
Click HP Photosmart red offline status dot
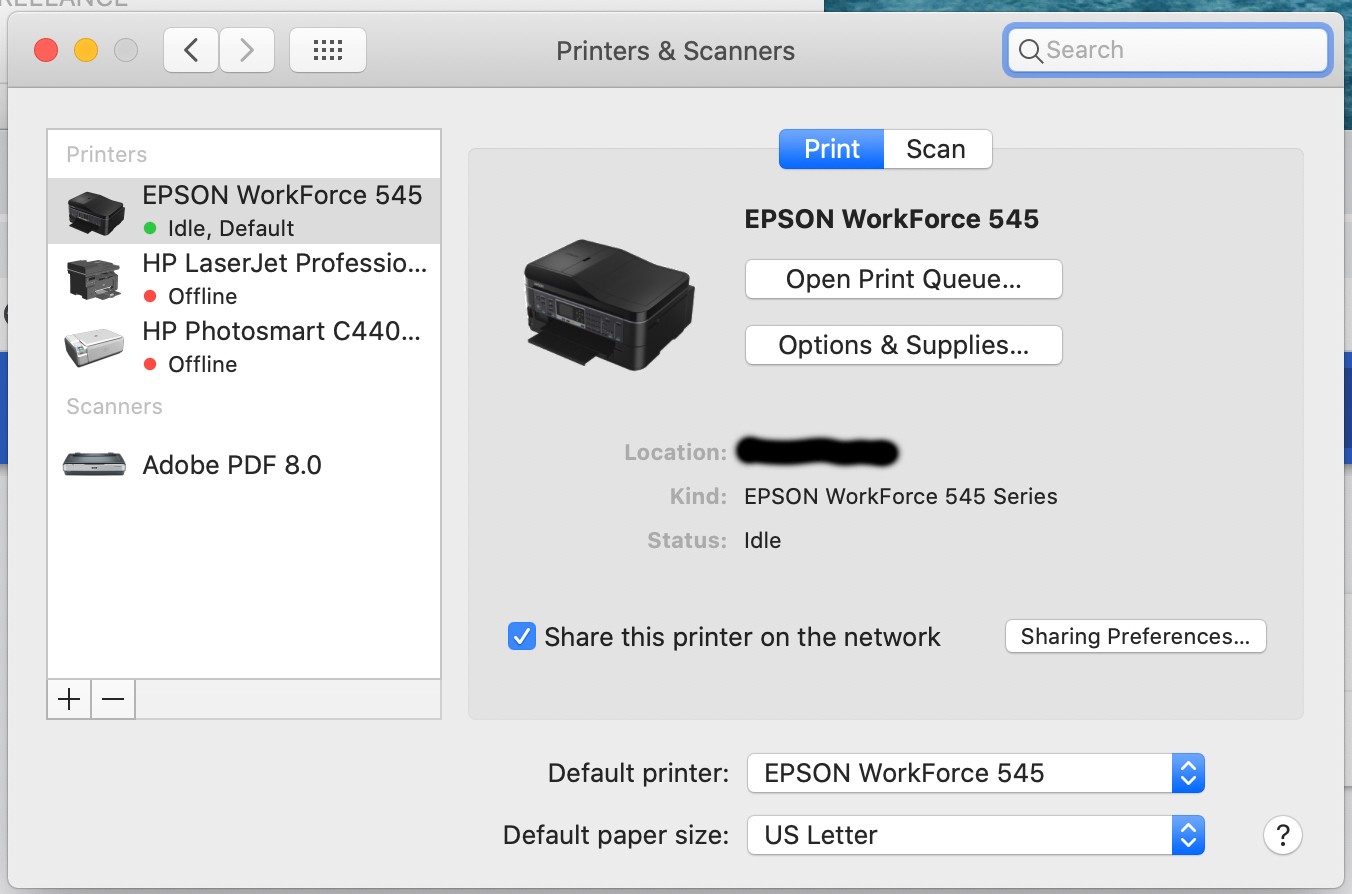(x=150, y=364)
